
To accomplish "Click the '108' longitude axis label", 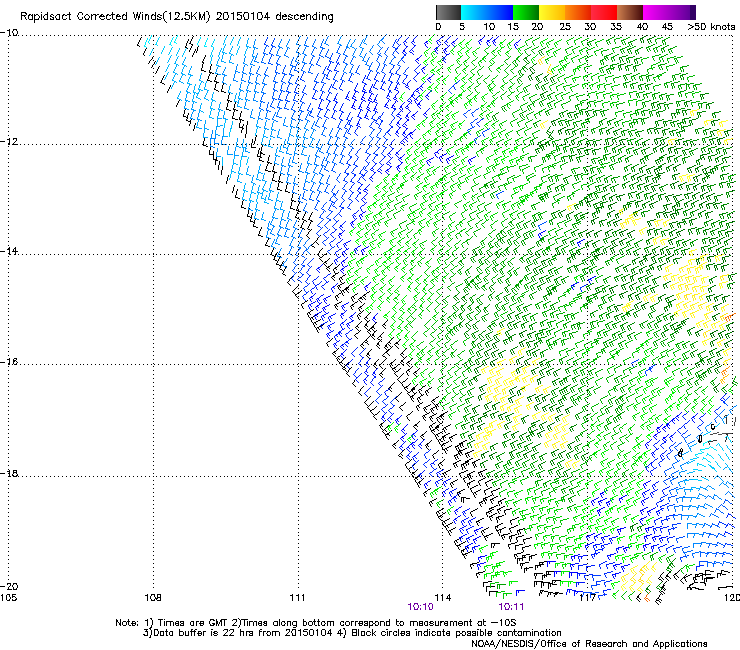I will (153, 598).
